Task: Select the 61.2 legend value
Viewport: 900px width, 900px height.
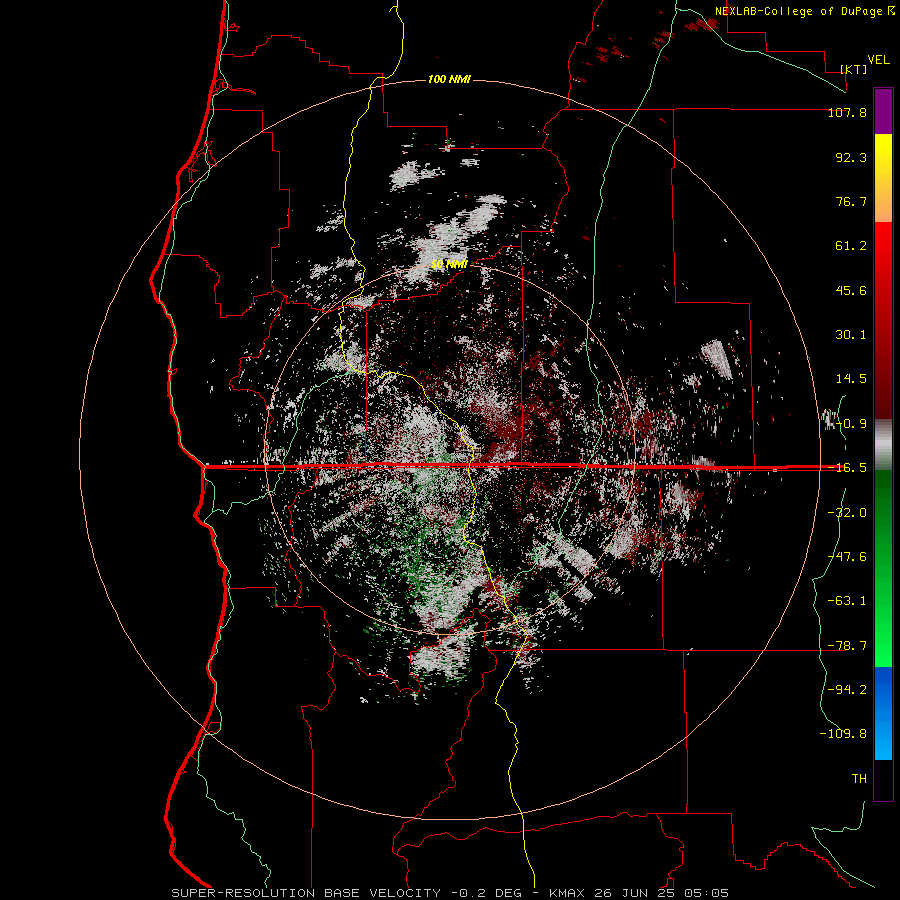Action: pyautogui.click(x=851, y=246)
